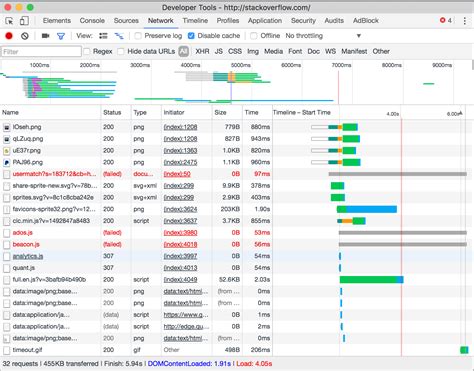Click in the Filter text field

tap(41, 51)
